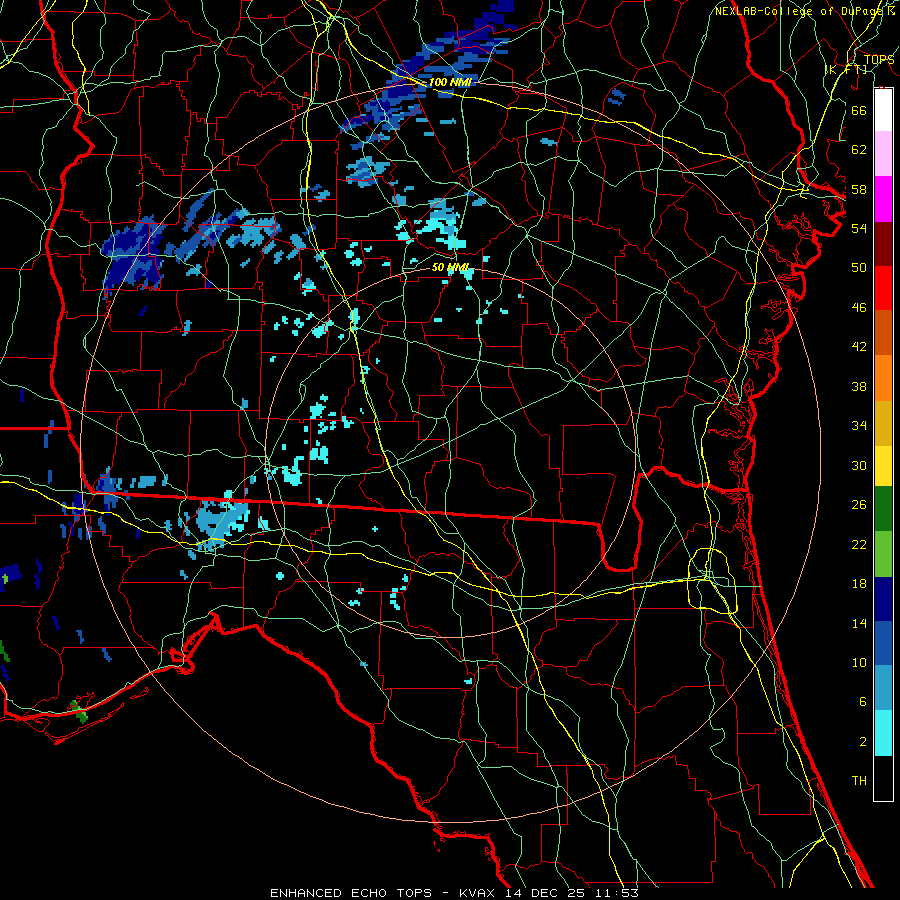Click the light green swatch near 22
This screenshot has height=900, width=900.
883,553
